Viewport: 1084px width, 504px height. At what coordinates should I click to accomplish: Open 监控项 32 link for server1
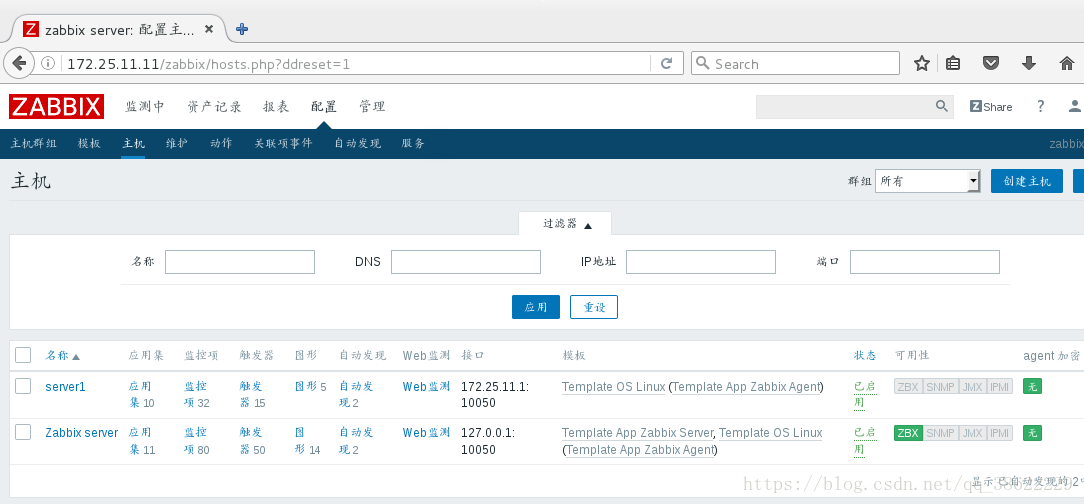coord(197,394)
